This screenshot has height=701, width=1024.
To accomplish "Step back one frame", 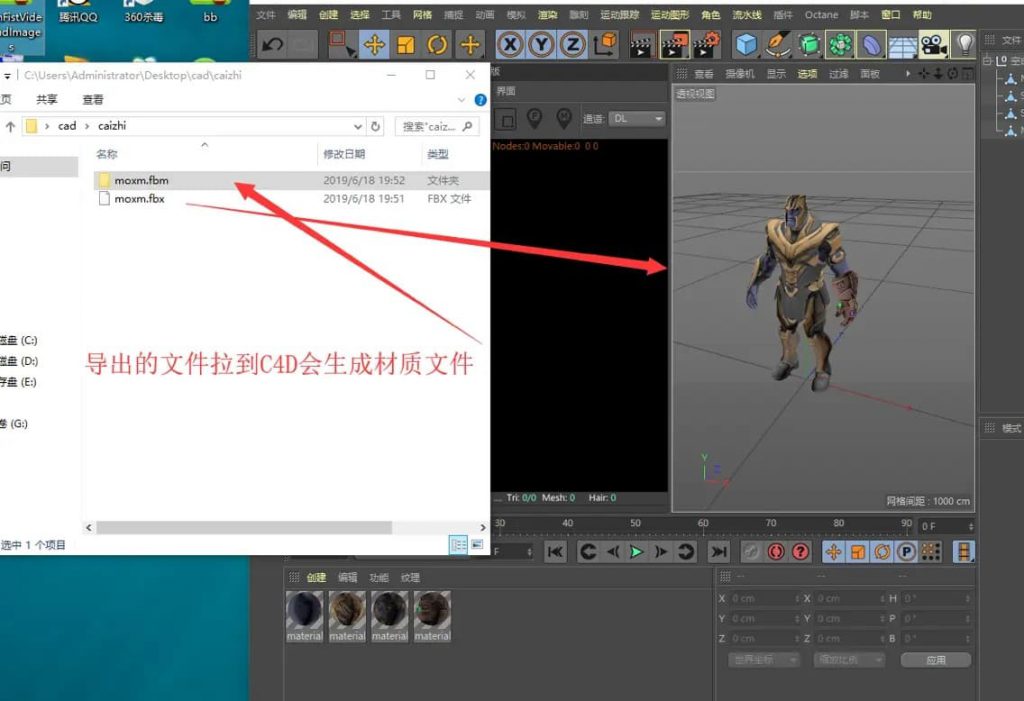I will coord(613,552).
